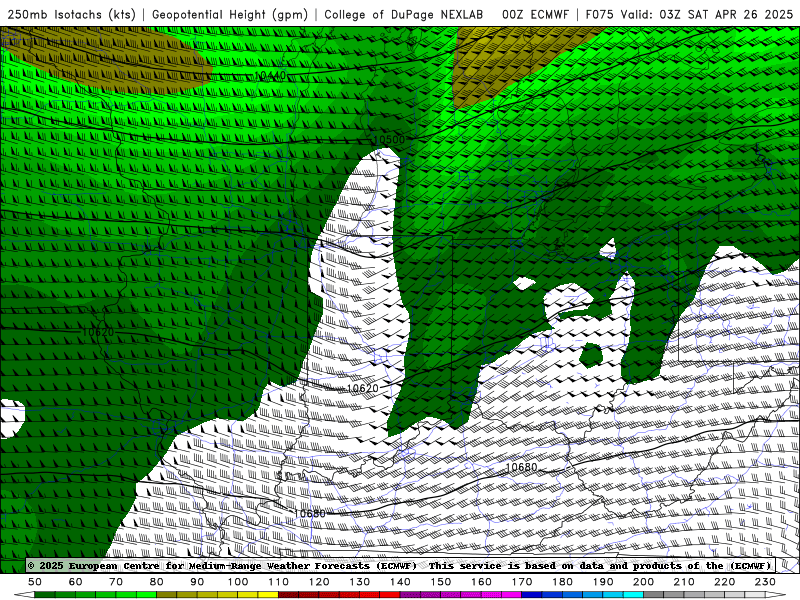800x600 pixels.
Task: Click the 130 value on the color scale
Action: click(x=360, y=582)
